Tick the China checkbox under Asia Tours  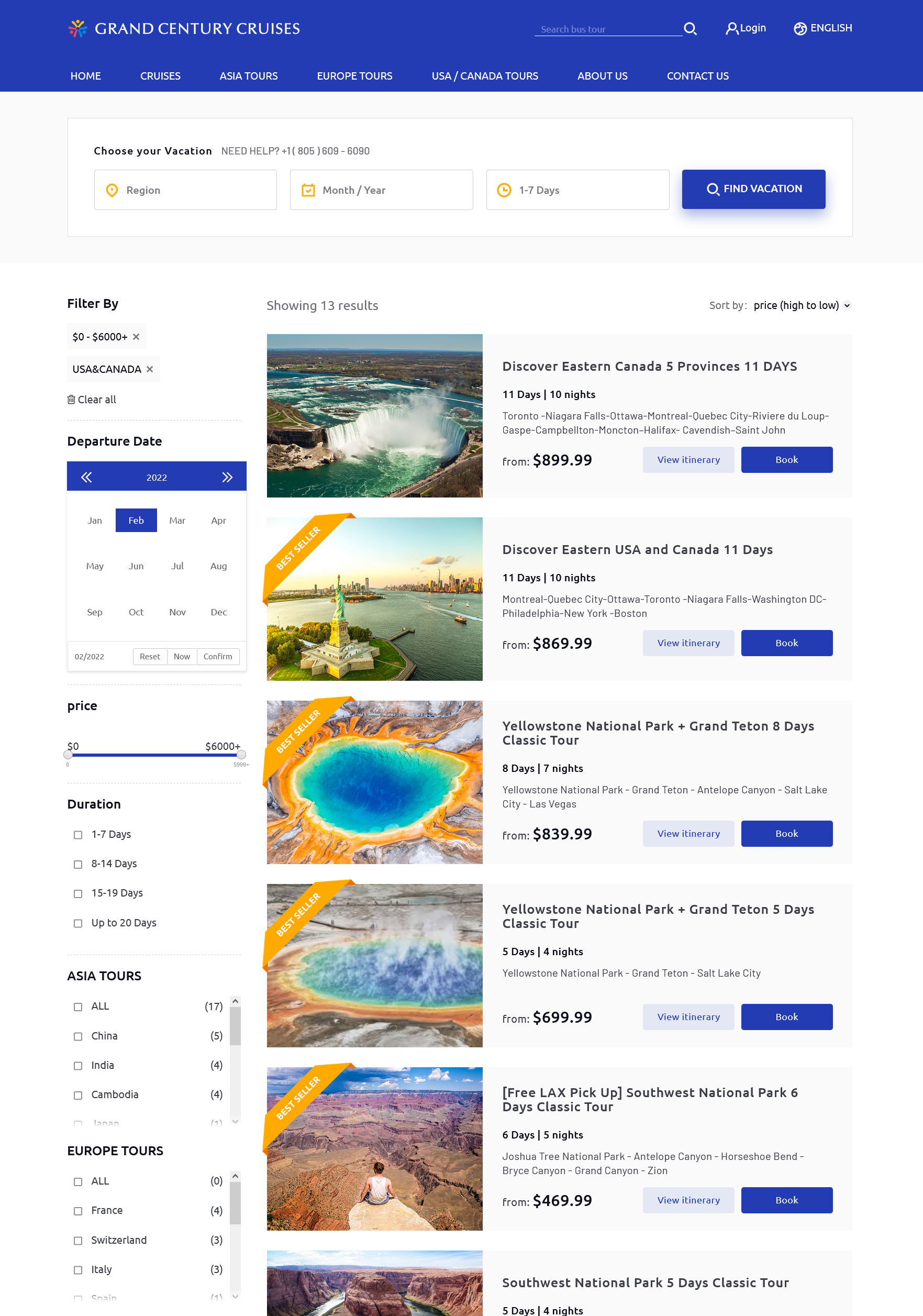(78, 1036)
